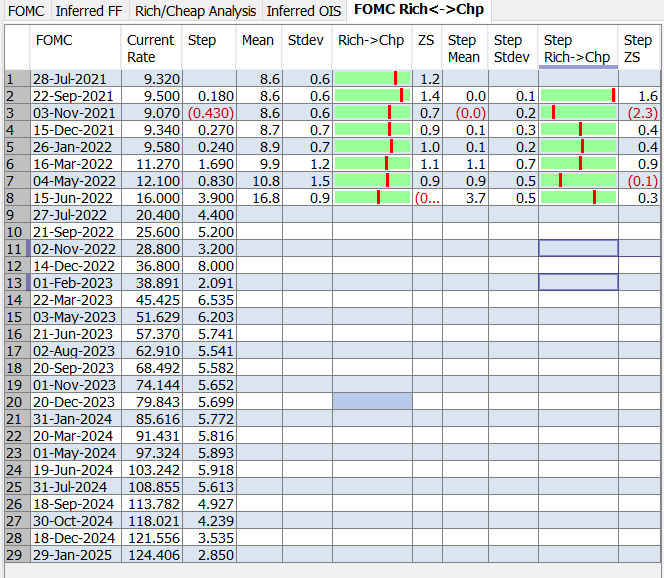Viewport: 664px width, 578px height.
Task: Select the FOMC Rich<->Chp tab
Action: [419, 10]
